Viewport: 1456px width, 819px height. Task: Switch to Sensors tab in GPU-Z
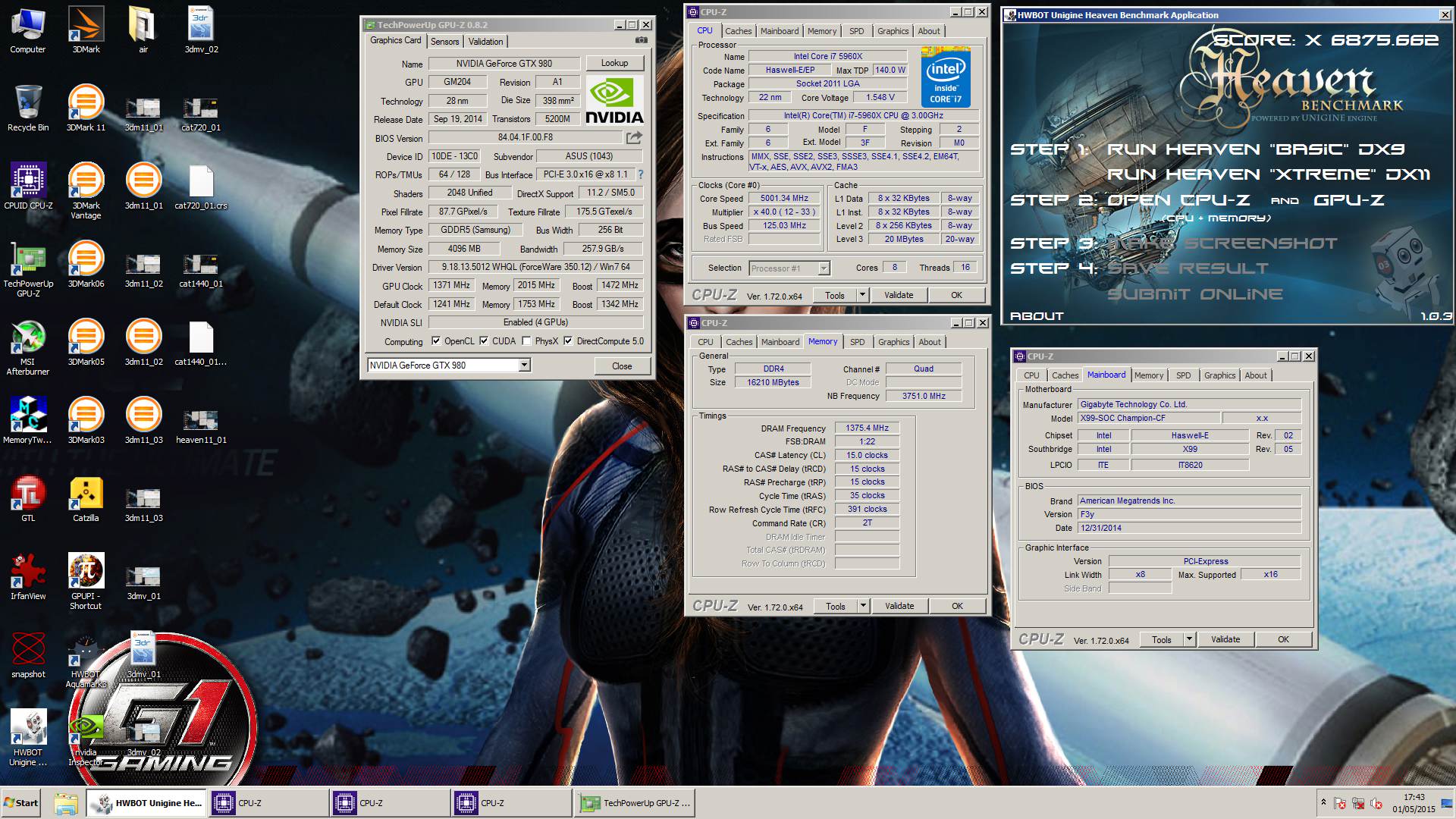point(445,42)
